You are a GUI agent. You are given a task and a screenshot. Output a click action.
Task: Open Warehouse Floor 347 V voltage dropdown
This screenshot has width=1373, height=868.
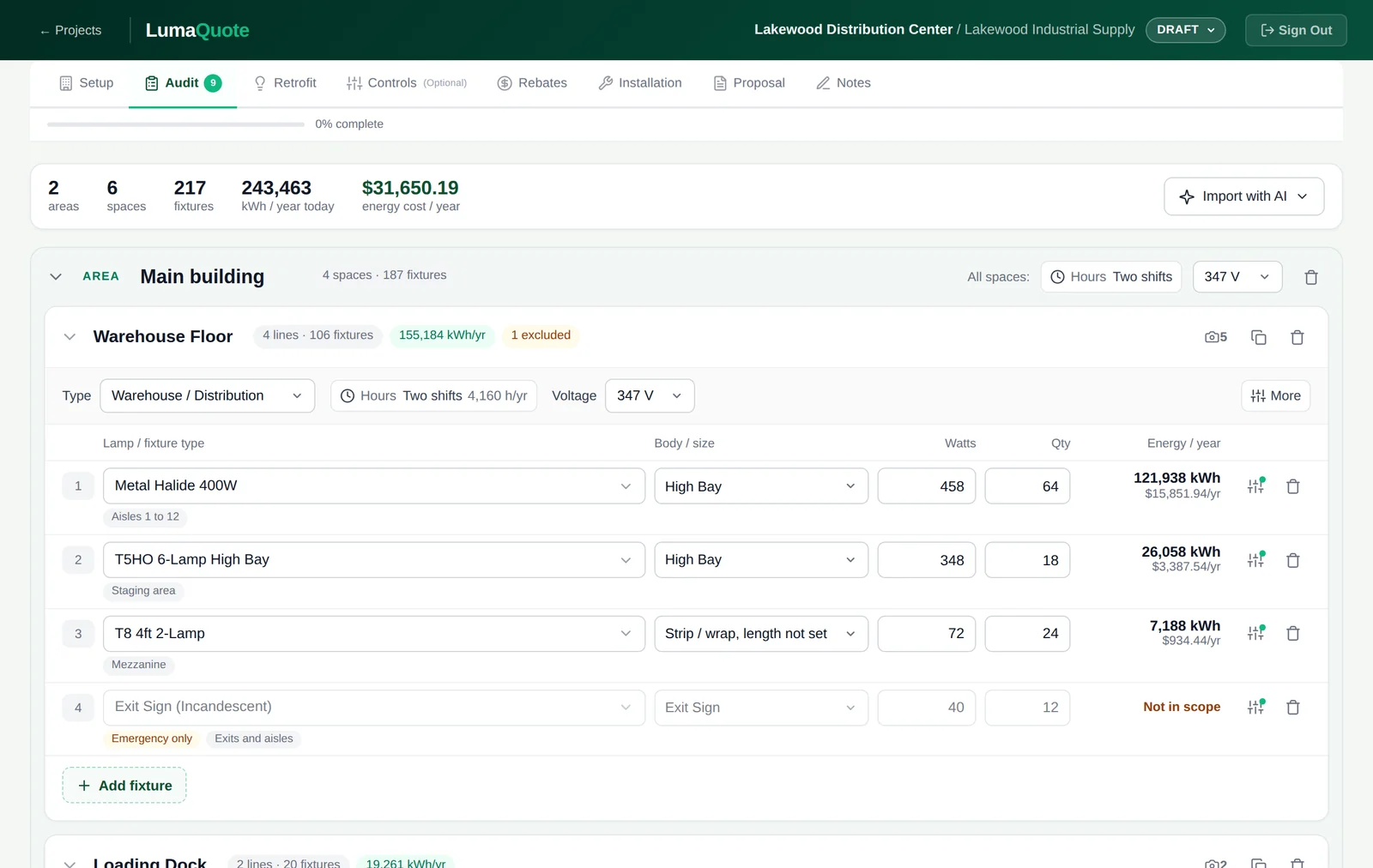[650, 395]
